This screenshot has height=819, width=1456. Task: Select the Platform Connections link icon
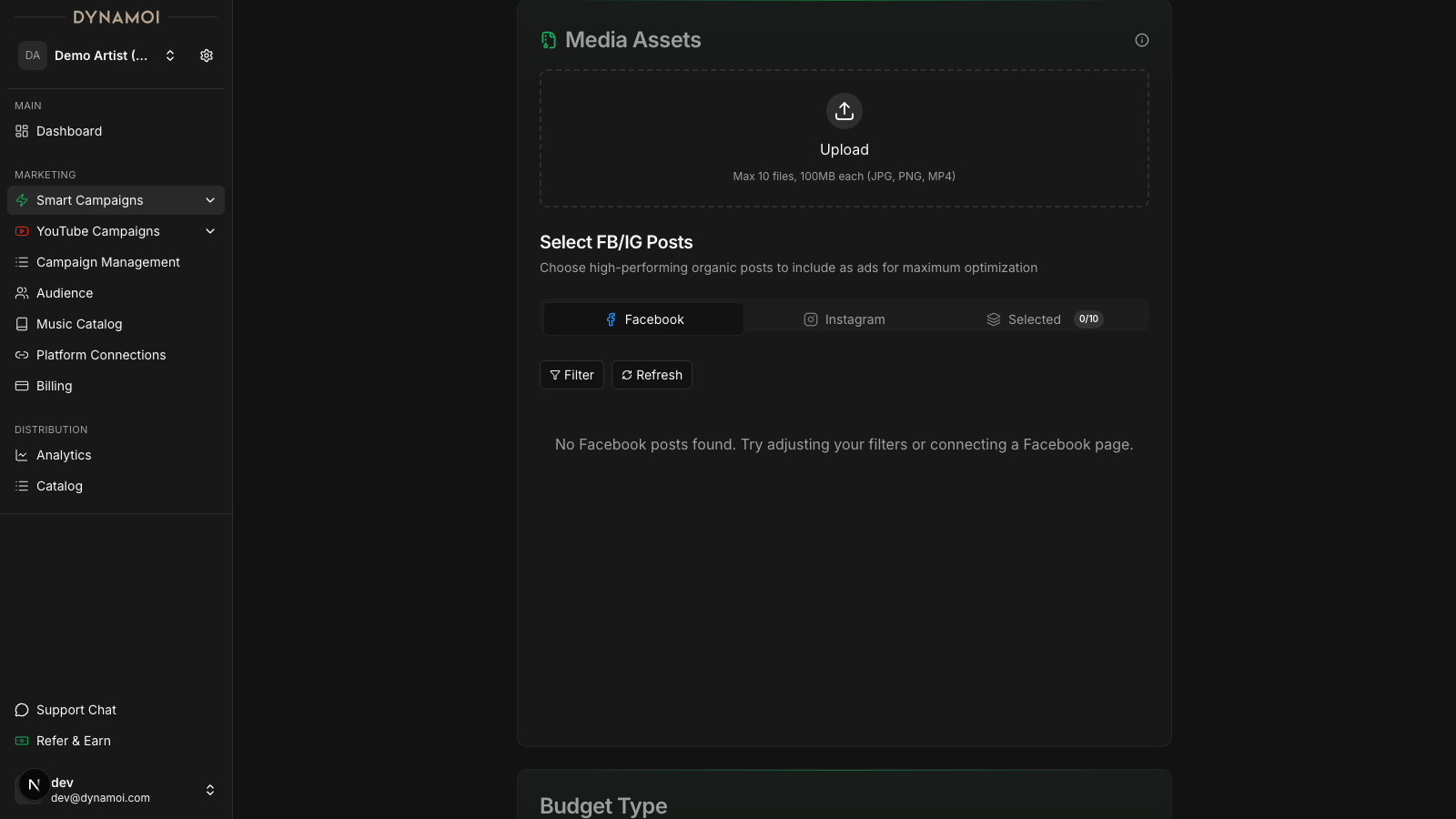coord(21,355)
